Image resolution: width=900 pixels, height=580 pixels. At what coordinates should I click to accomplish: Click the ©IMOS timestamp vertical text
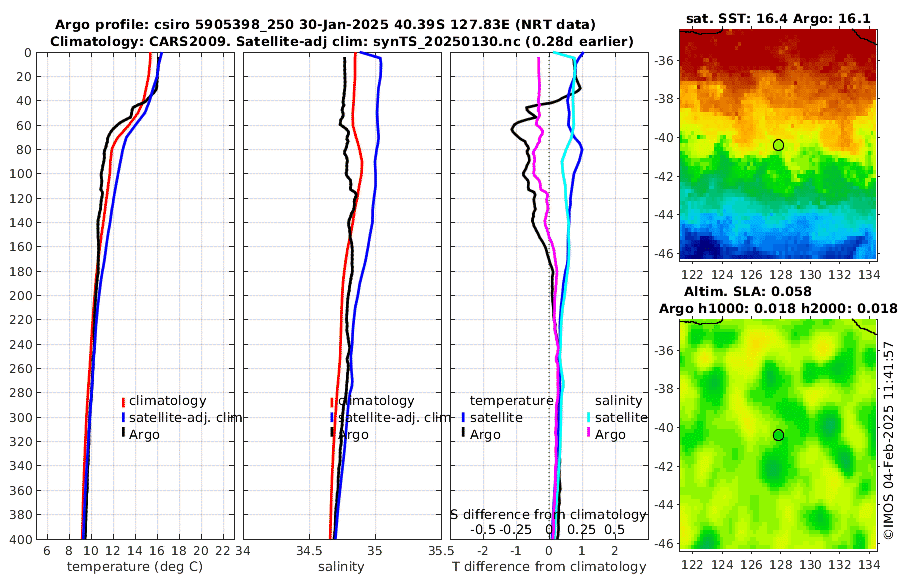coord(889,440)
